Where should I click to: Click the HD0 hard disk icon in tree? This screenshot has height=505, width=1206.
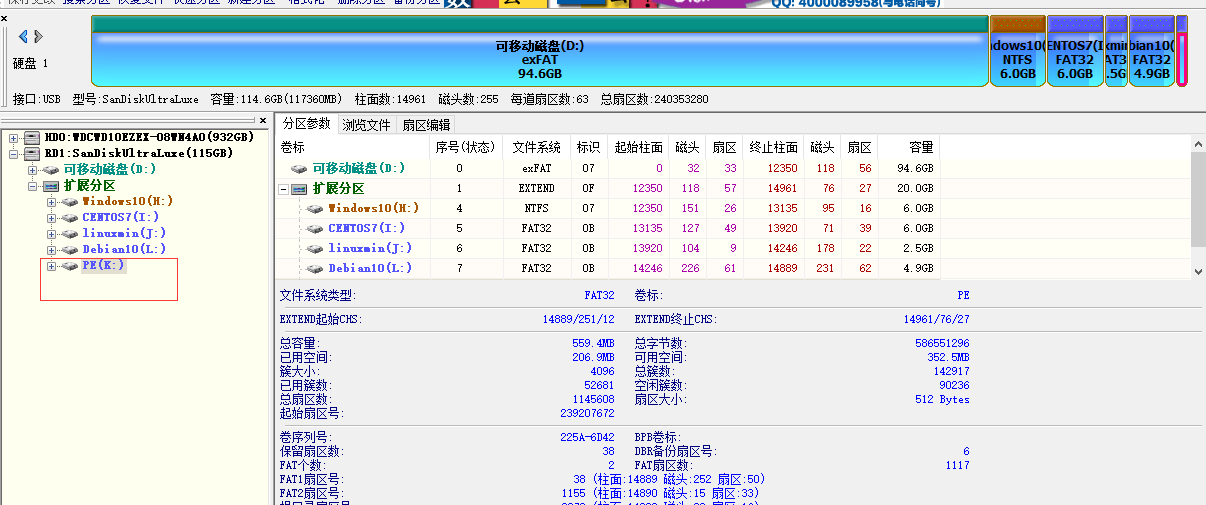tap(32, 137)
